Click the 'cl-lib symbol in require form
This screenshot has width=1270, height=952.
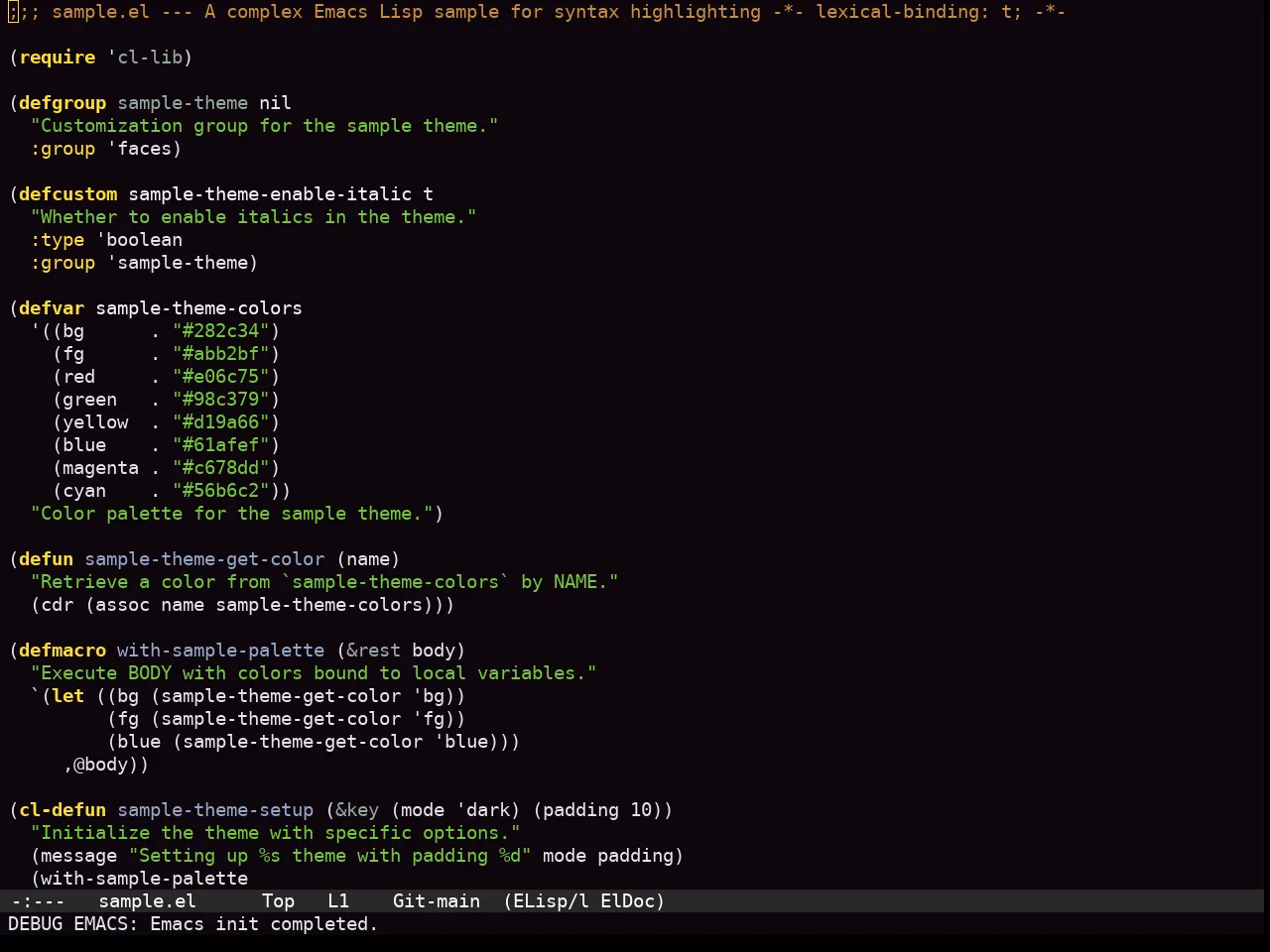pos(145,58)
